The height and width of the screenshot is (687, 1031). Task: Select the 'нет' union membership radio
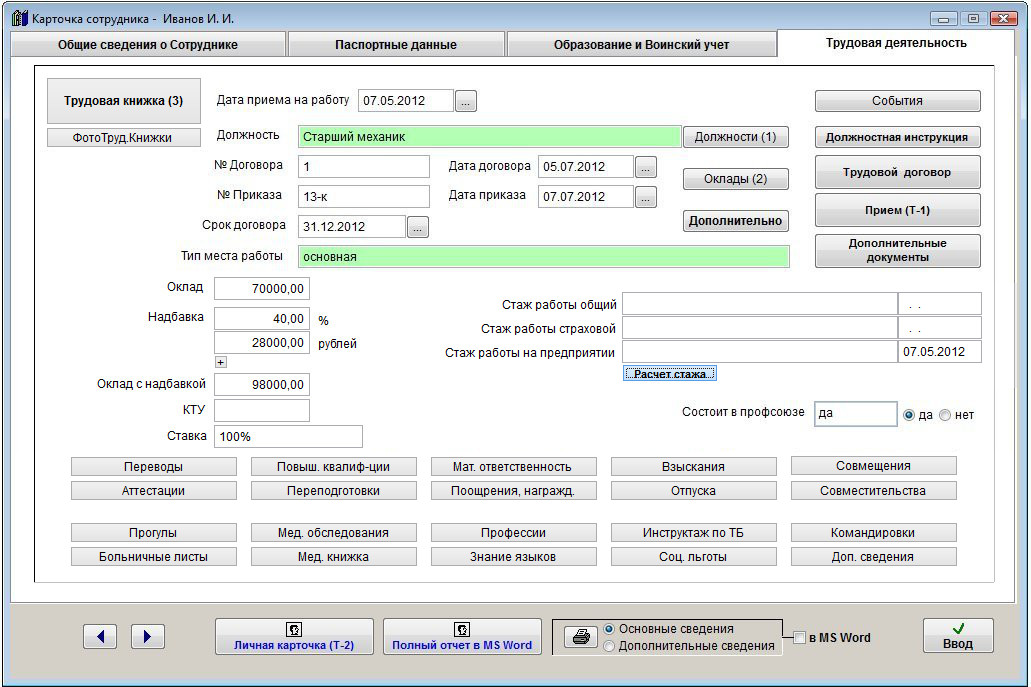tap(945, 415)
